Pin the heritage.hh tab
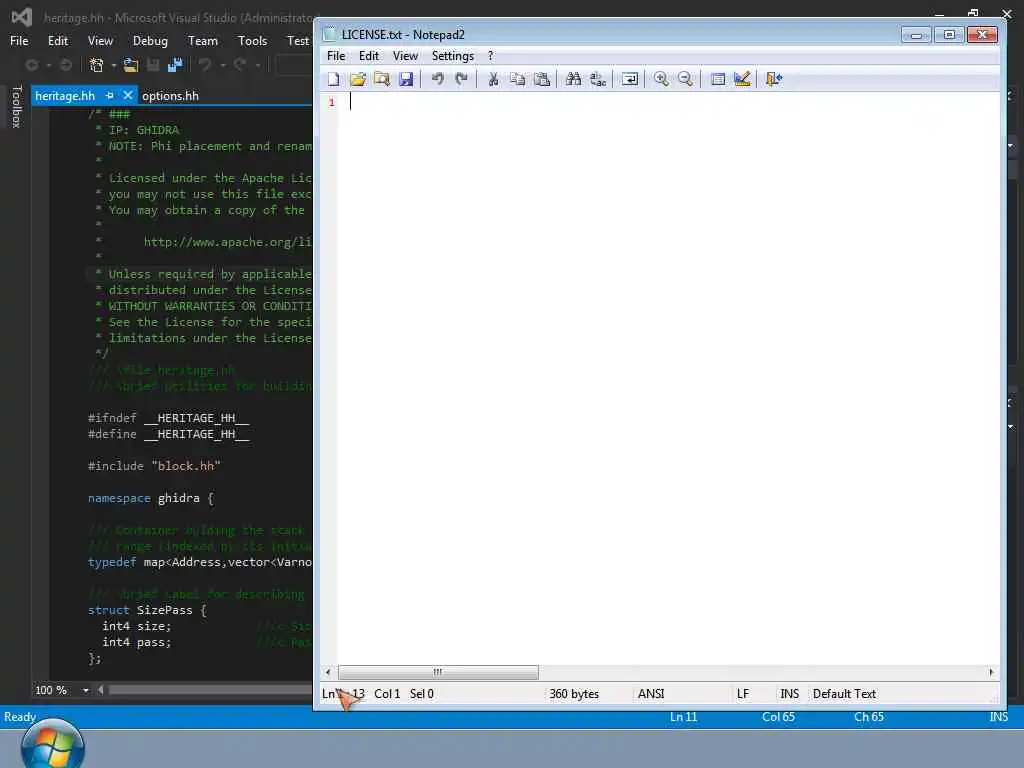1024x768 pixels. (109, 95)
